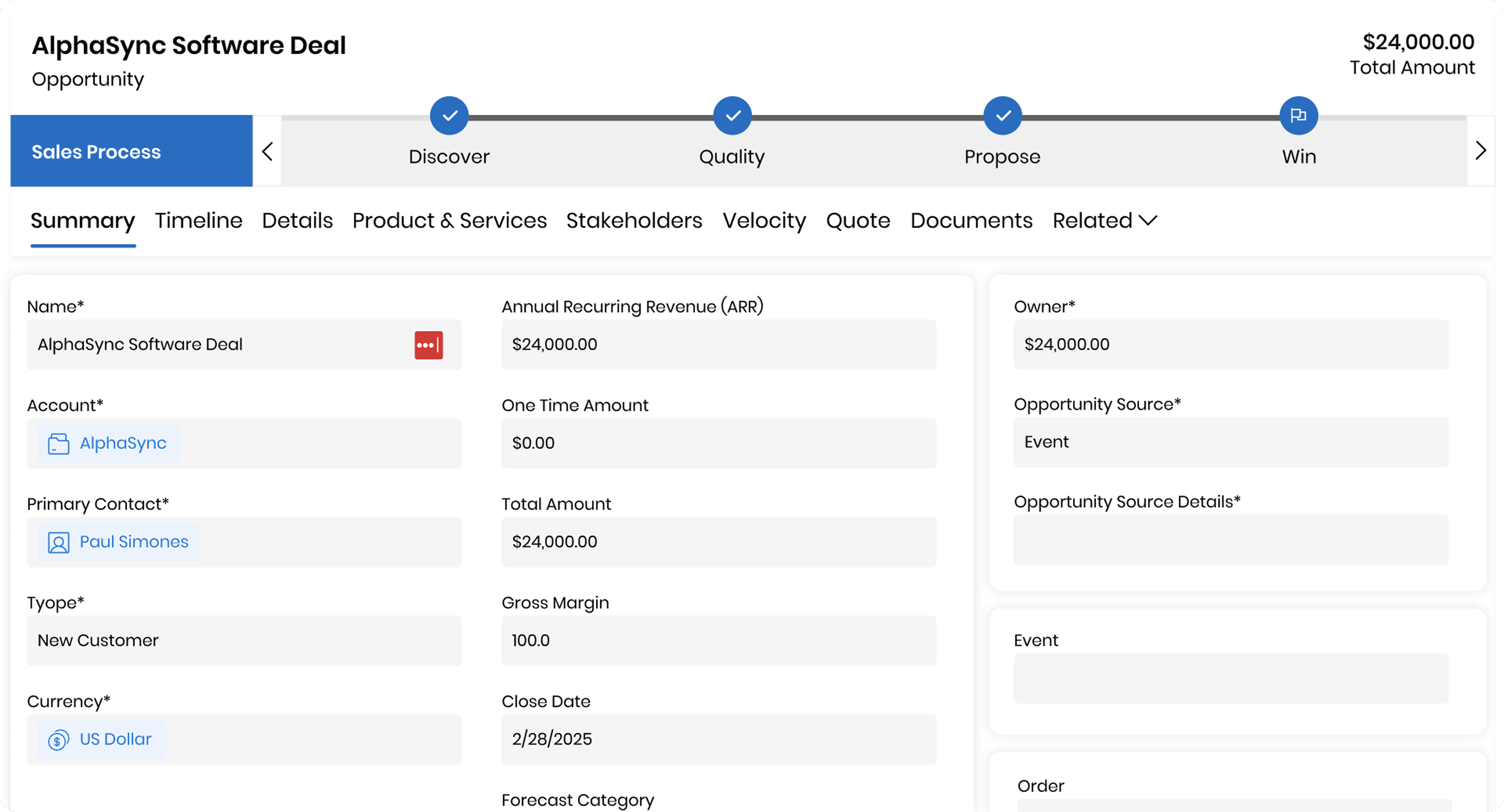Switch to the Velocity tab

coord(764,220)
